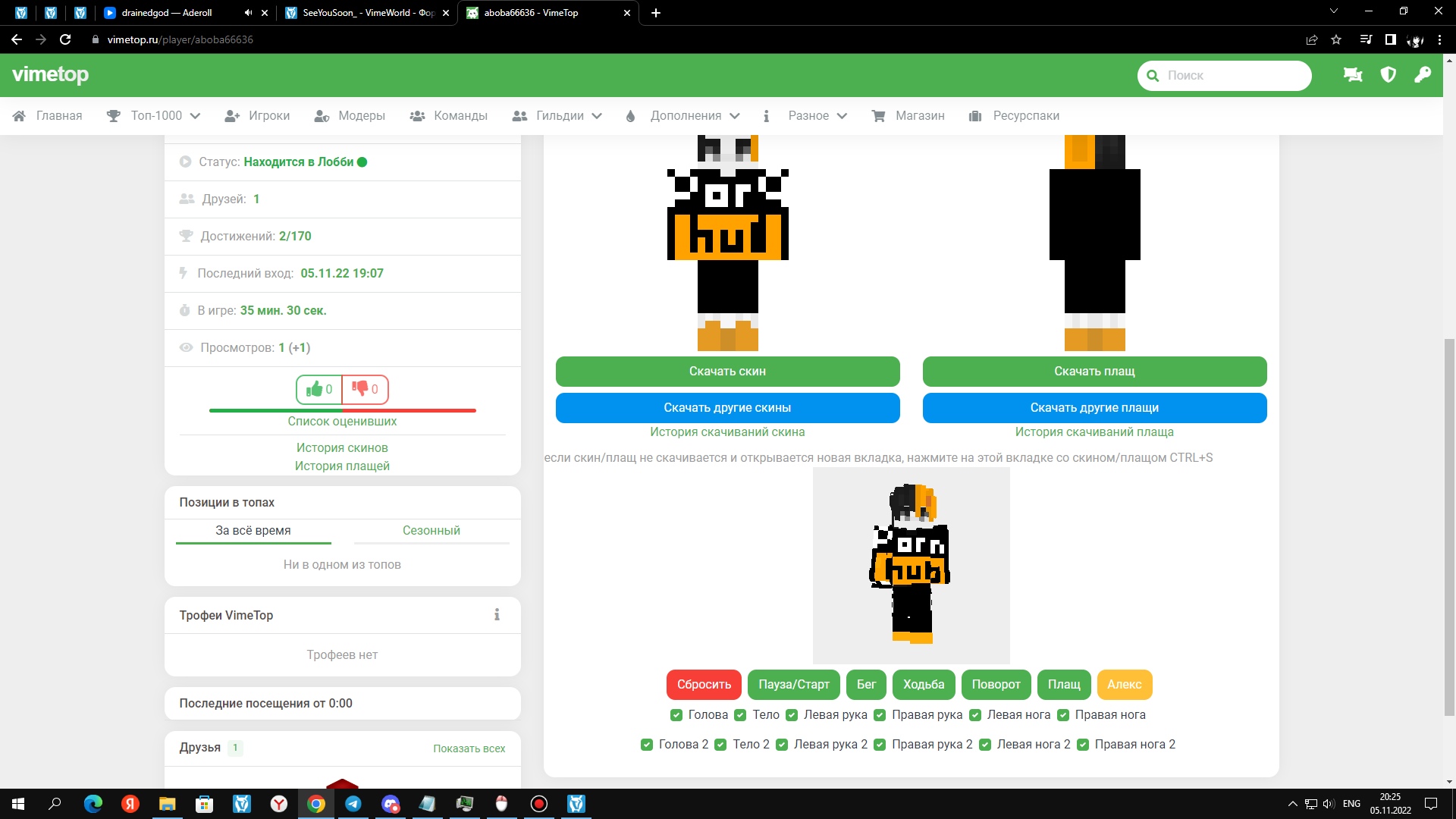Click the thumbs-down dislike button
The image size is (1456, 819).
click(x=365, y=389)
